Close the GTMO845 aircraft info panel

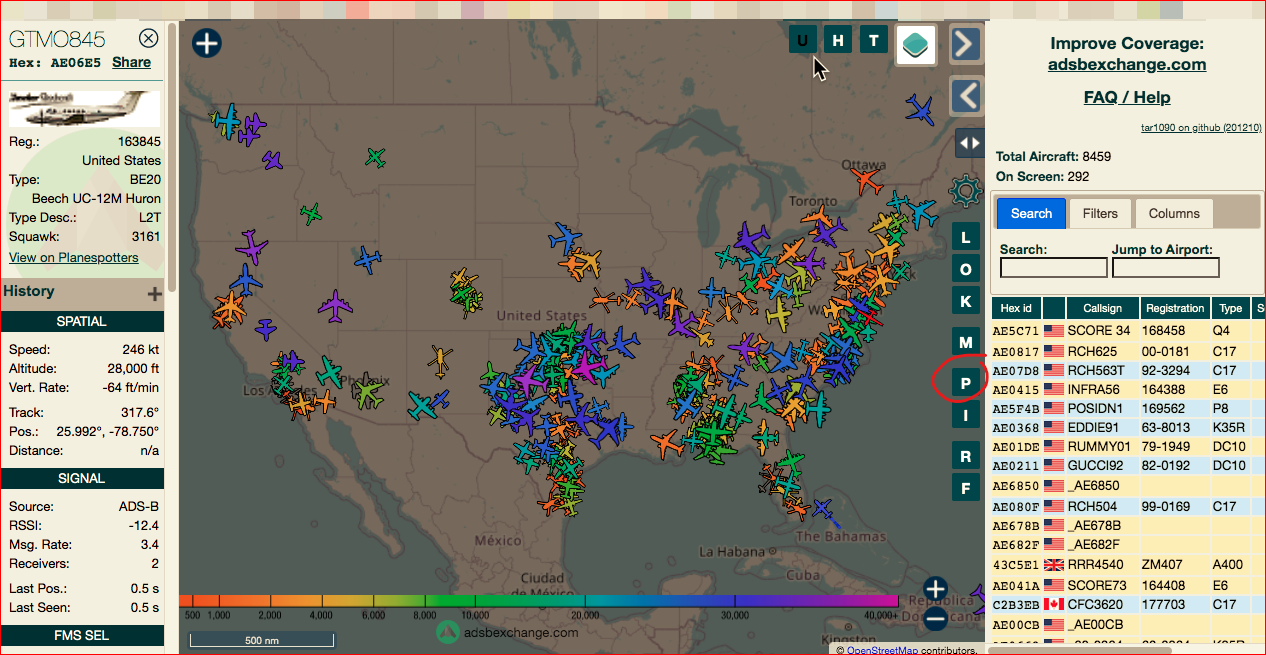148,39
